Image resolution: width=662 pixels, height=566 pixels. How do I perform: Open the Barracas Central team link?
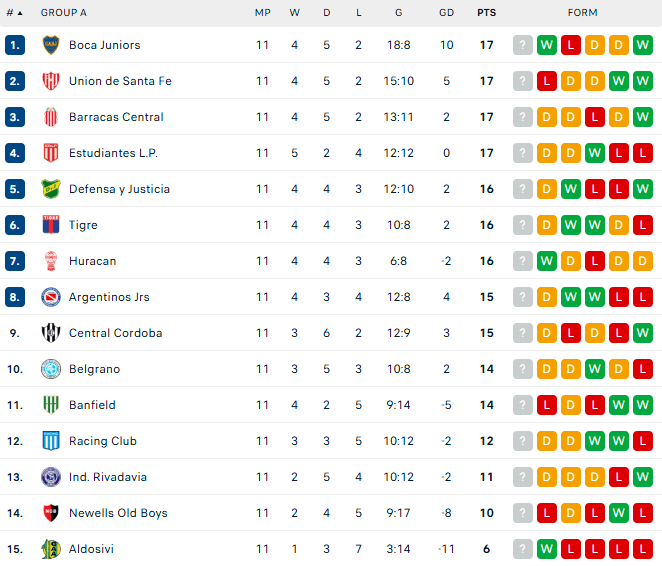point(116,117)
